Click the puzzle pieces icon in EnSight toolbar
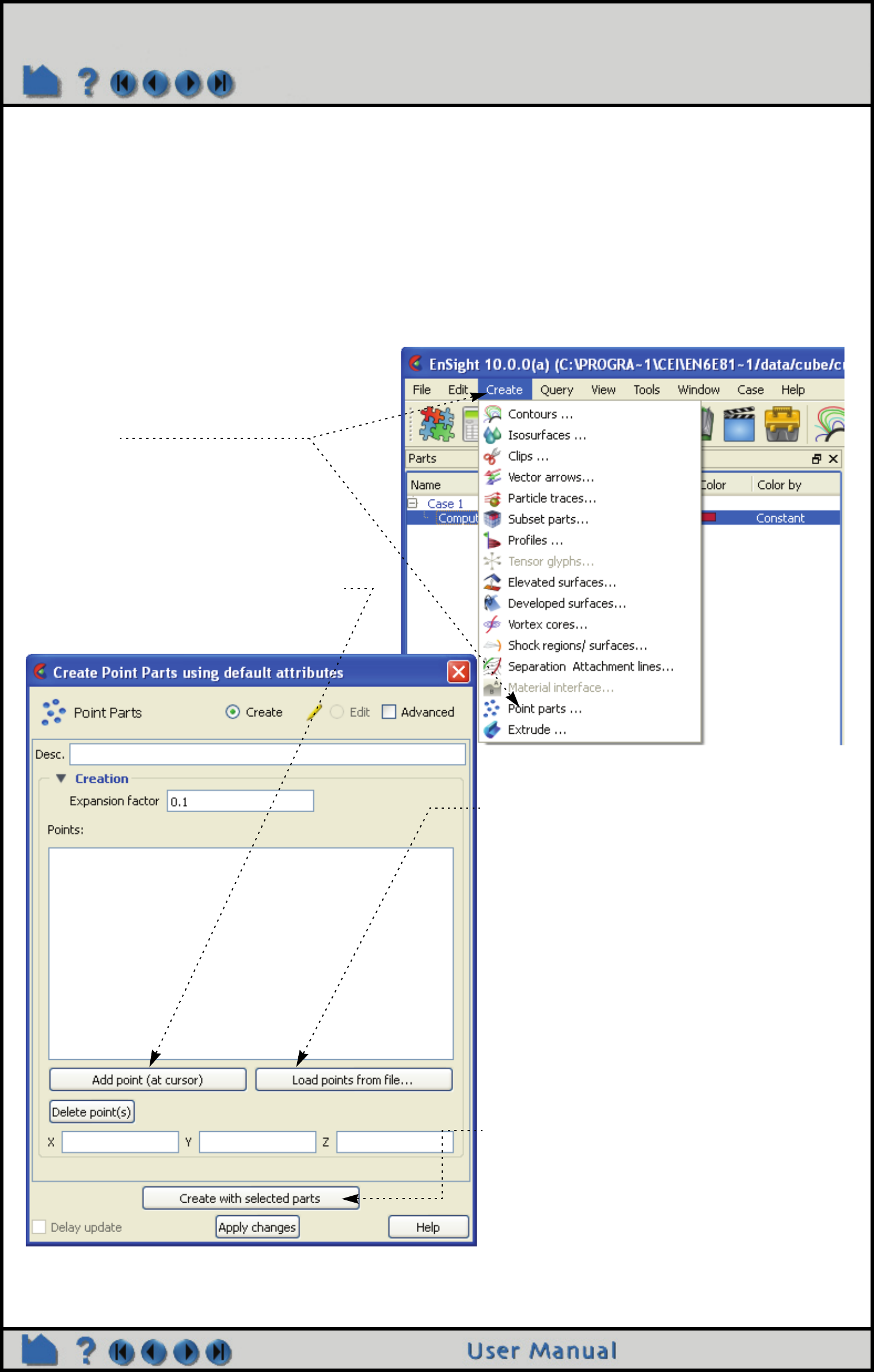Screen dimensions: 874x1372 click(x=436, y=424)
